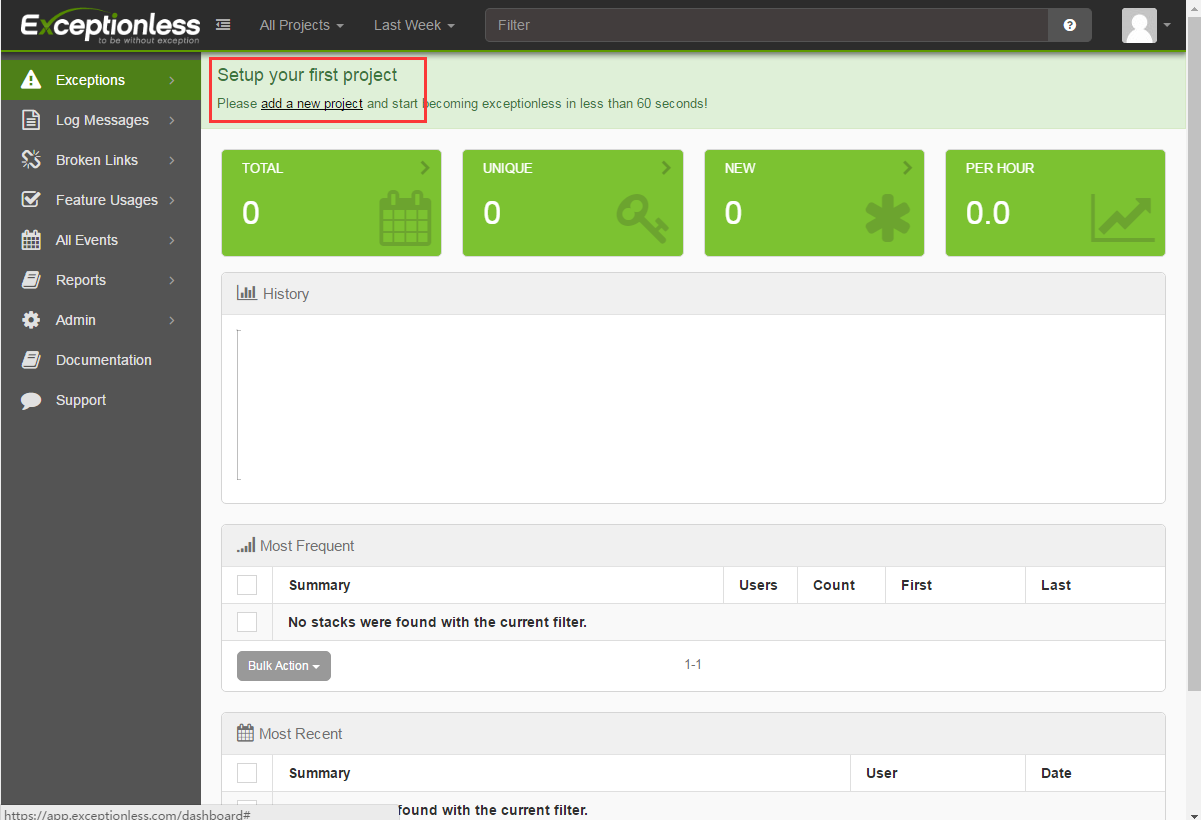Open the All Projects dropdown
Screen dimensions: 1201x820
tap(301, 25)
